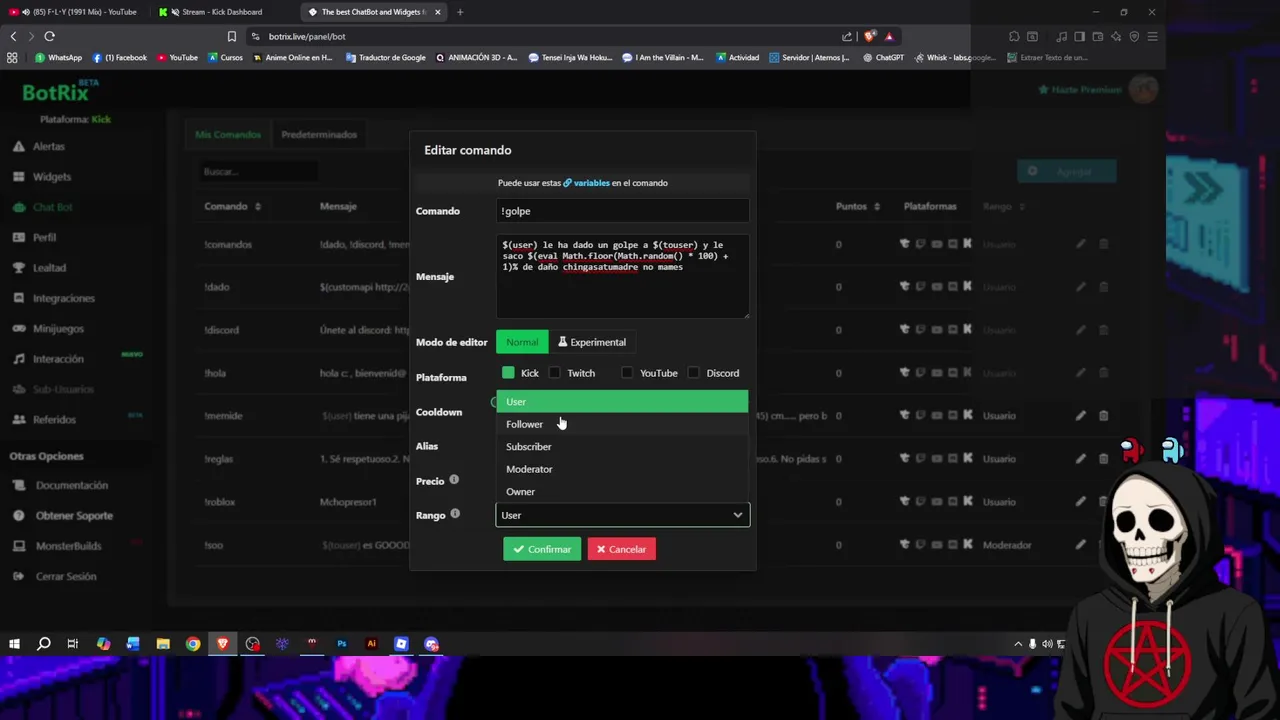This screenshot has height=720, width=1280.
Task: Click Hazte Premium link
Action: [1080, 90]
